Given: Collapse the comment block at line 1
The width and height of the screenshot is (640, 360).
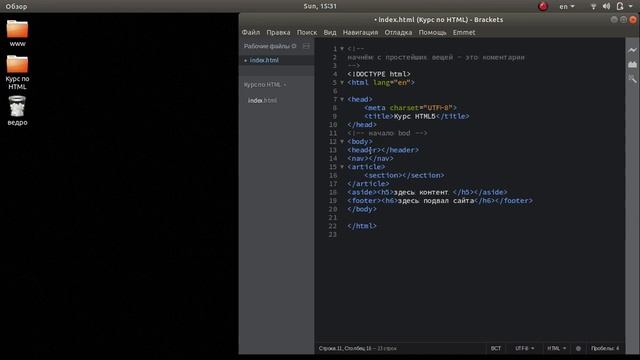Looking at the screenshot, I should (x=342, y=49).
